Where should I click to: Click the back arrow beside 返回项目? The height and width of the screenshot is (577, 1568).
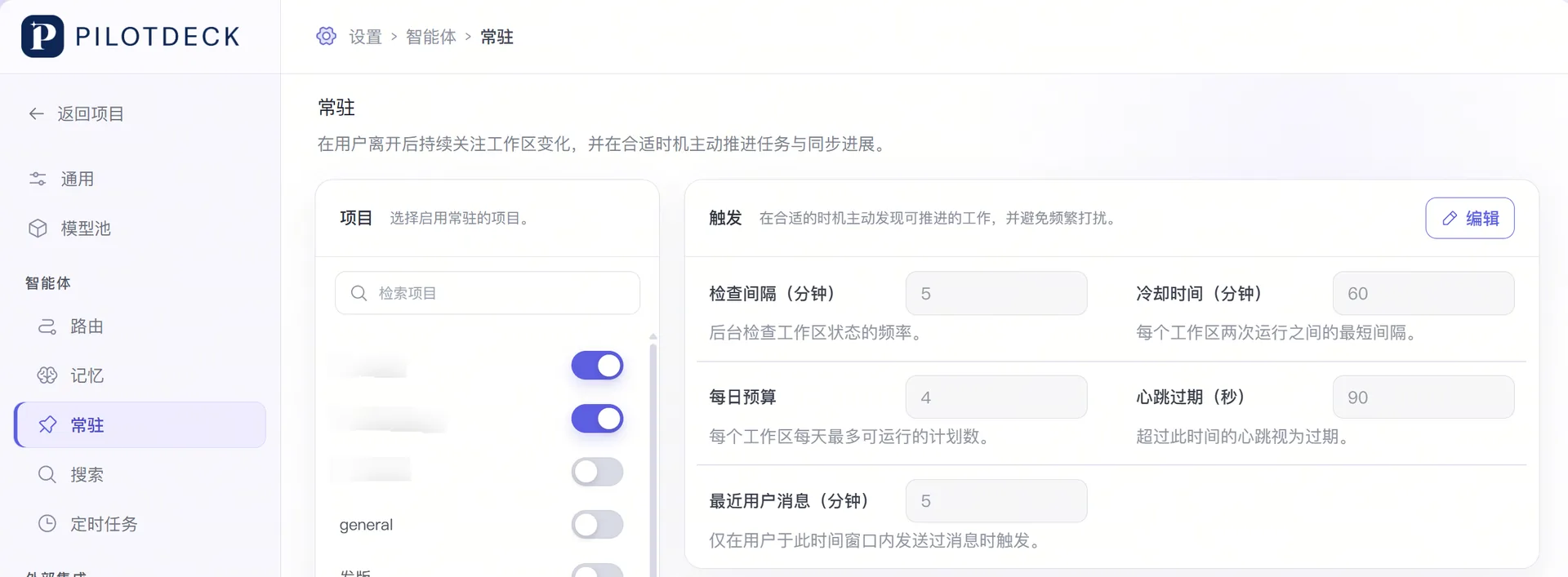(x=36, y=113)
